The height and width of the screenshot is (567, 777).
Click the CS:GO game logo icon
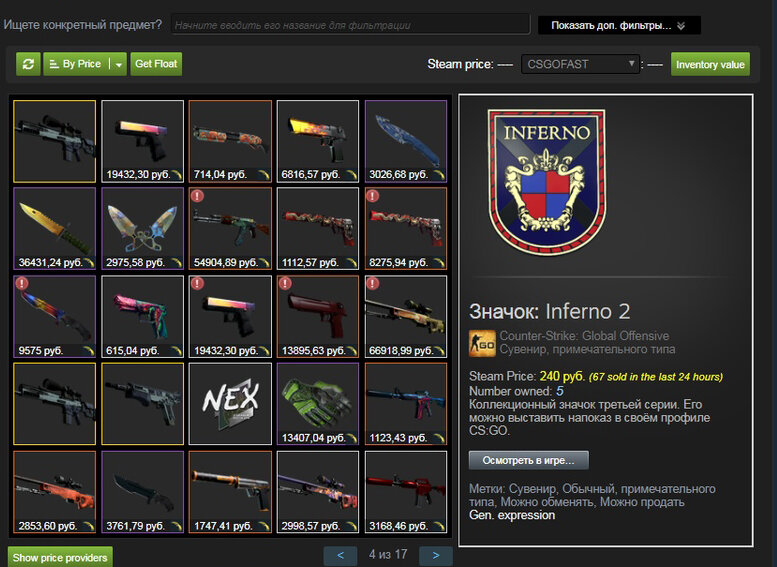click(482, 343)
